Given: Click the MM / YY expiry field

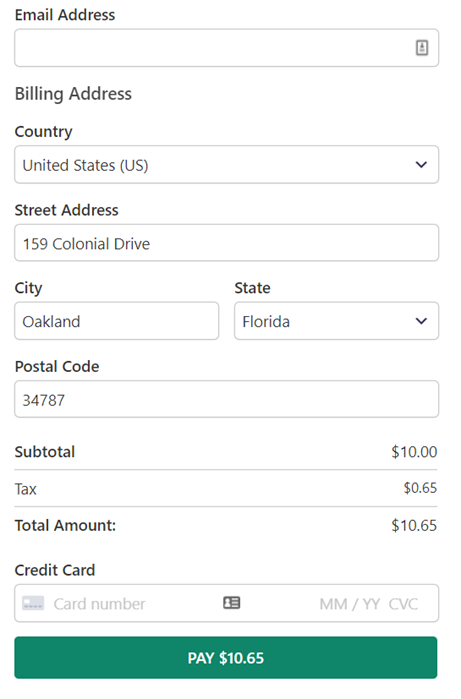Looking at the screenshot, I should [349, 604].
